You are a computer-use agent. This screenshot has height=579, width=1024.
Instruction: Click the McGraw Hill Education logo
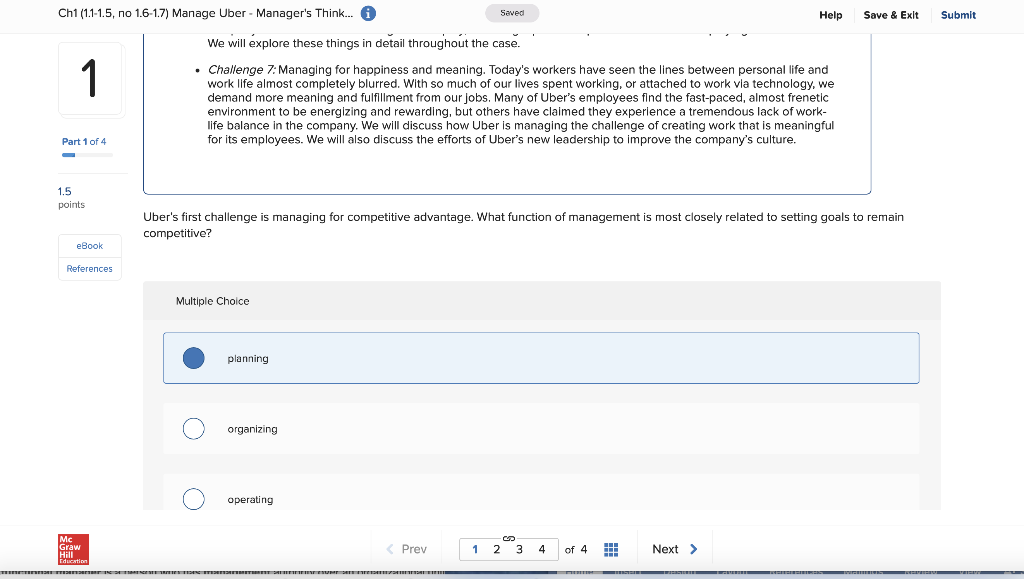click(71, 549)
